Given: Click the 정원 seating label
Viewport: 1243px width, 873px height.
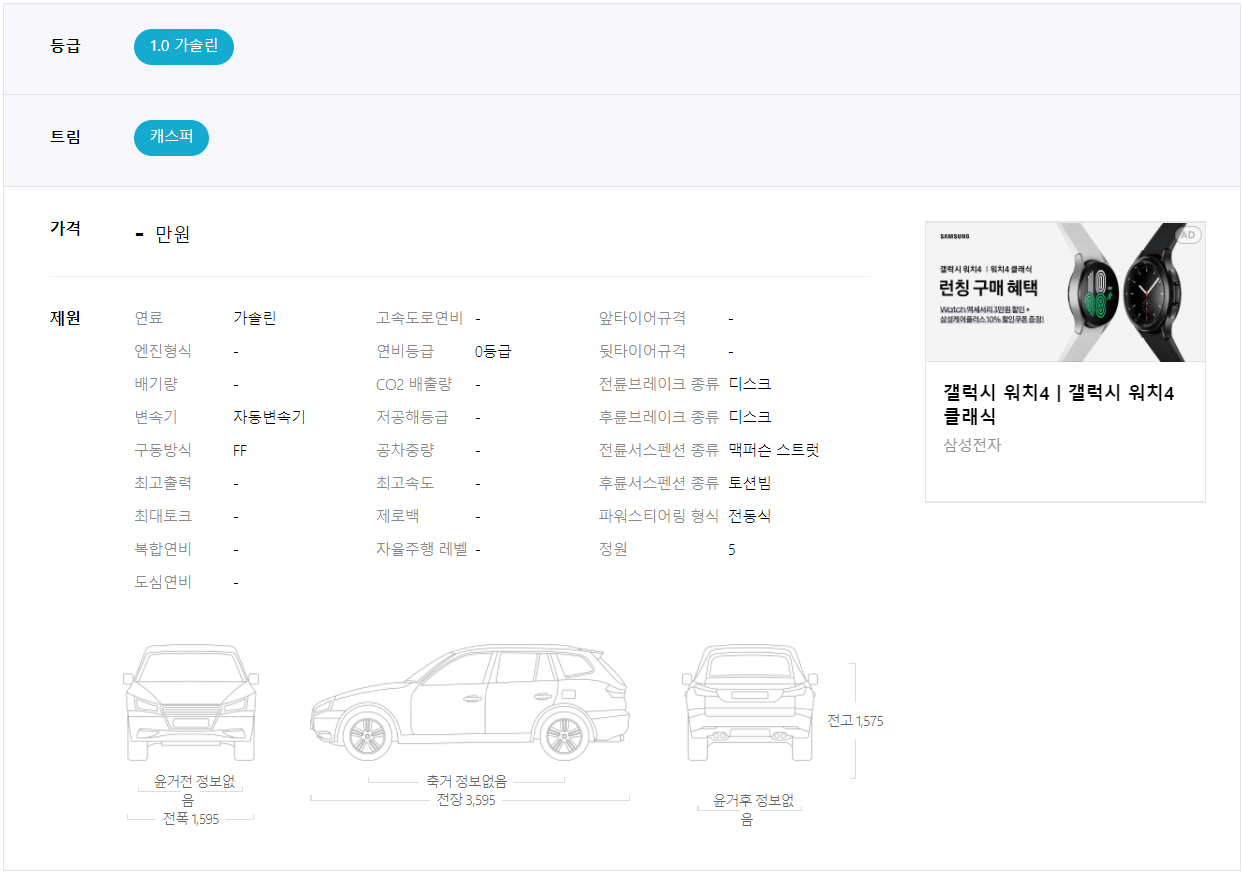Looking at the screenshot, I should point(613,549).
